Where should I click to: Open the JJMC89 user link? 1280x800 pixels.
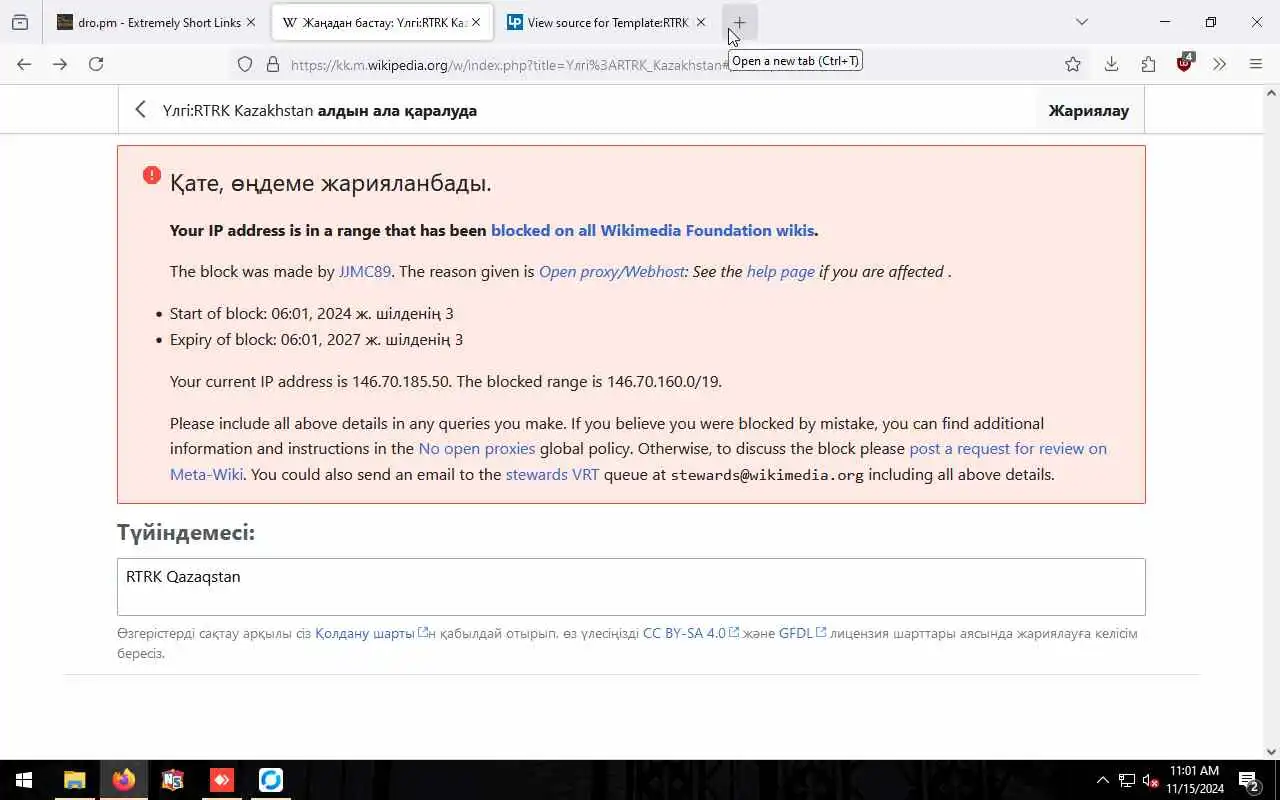point(365,271)
